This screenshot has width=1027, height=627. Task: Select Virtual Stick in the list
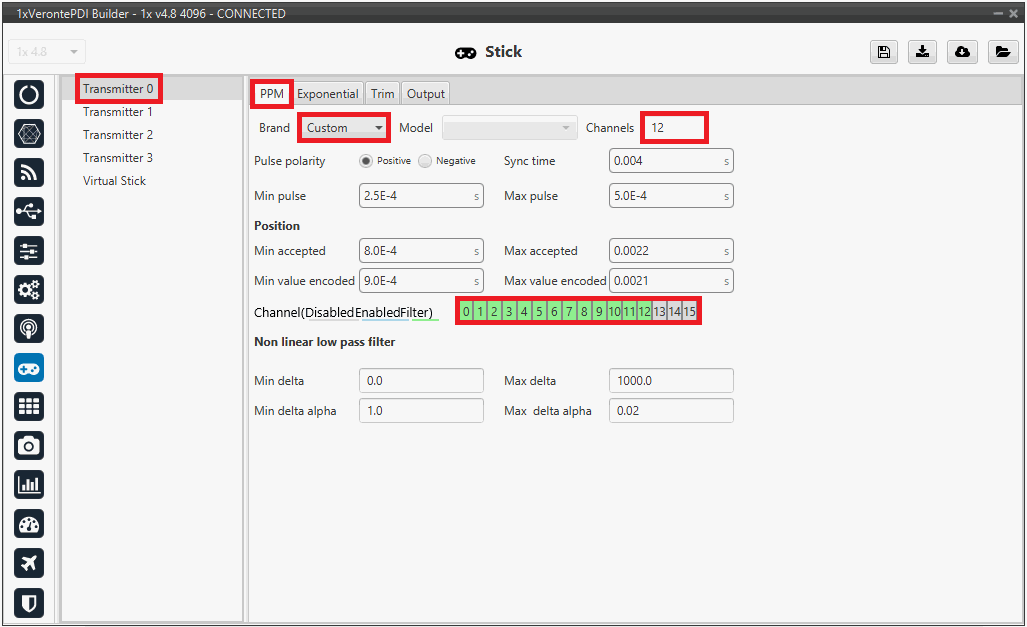[x=114, y=181]
